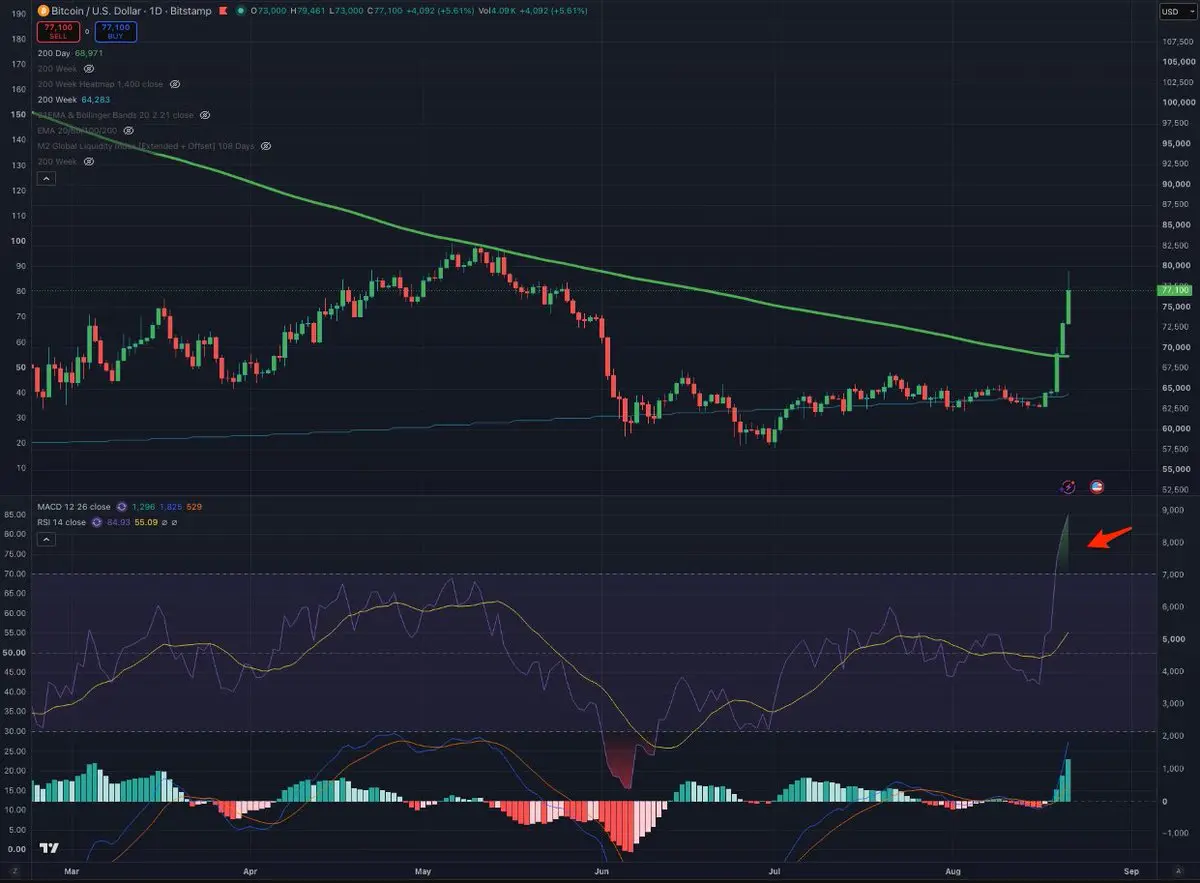Viewport: 1200px width, 883px height.
Task: Select the RSI 14 close legend
Action: click(x=61, y=522)
